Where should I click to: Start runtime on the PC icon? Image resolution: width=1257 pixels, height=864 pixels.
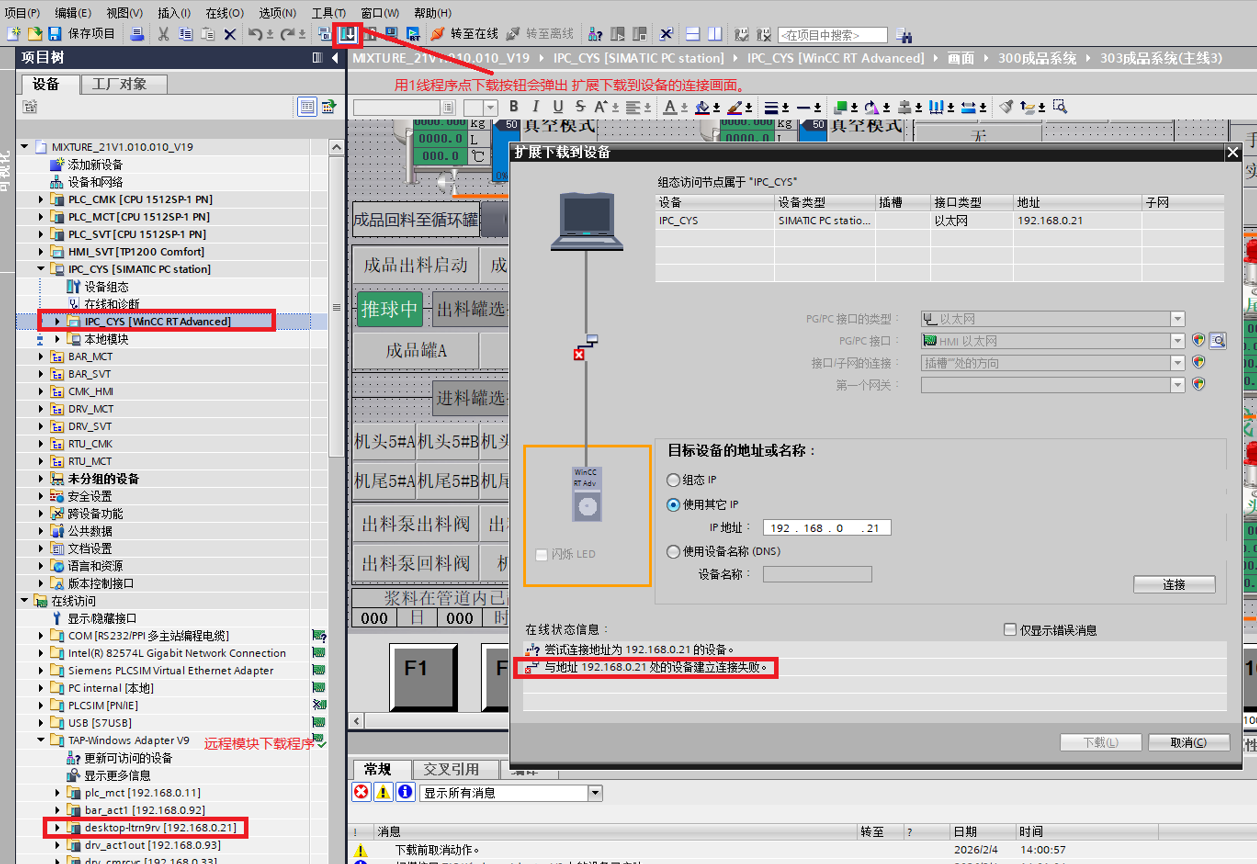pos(413,34)
